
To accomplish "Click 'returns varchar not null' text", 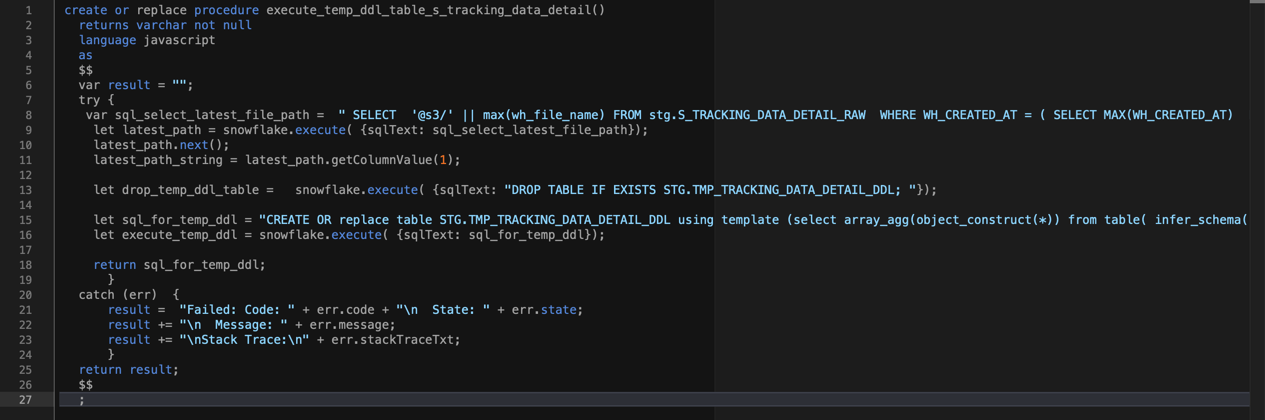I will tap(165, 25).
